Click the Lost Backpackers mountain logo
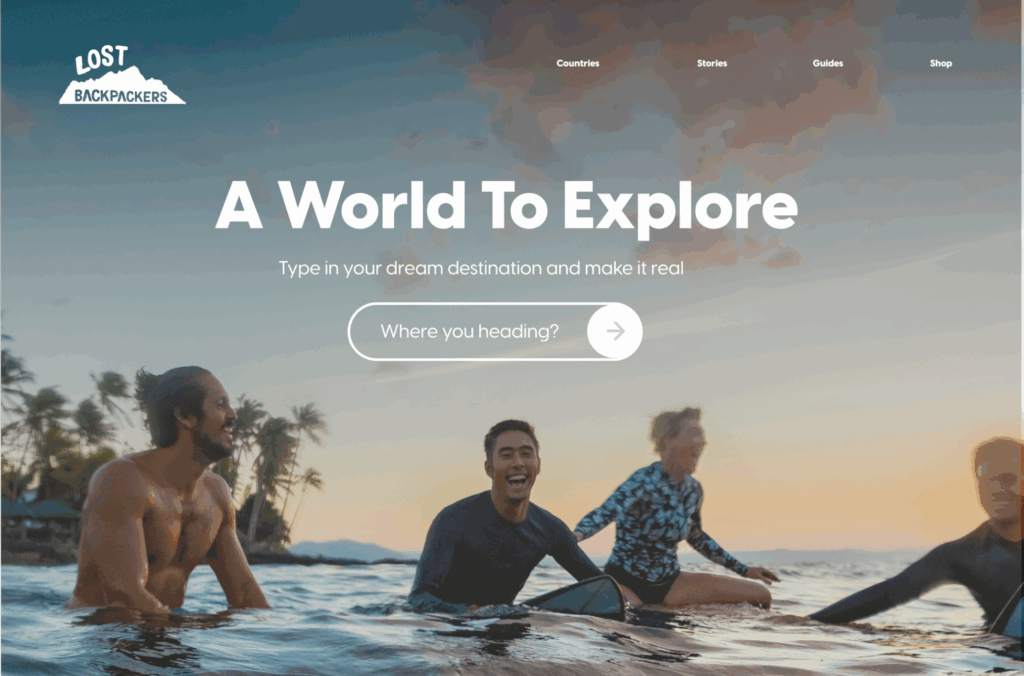The image size is (1024, 676). point(122,75)
